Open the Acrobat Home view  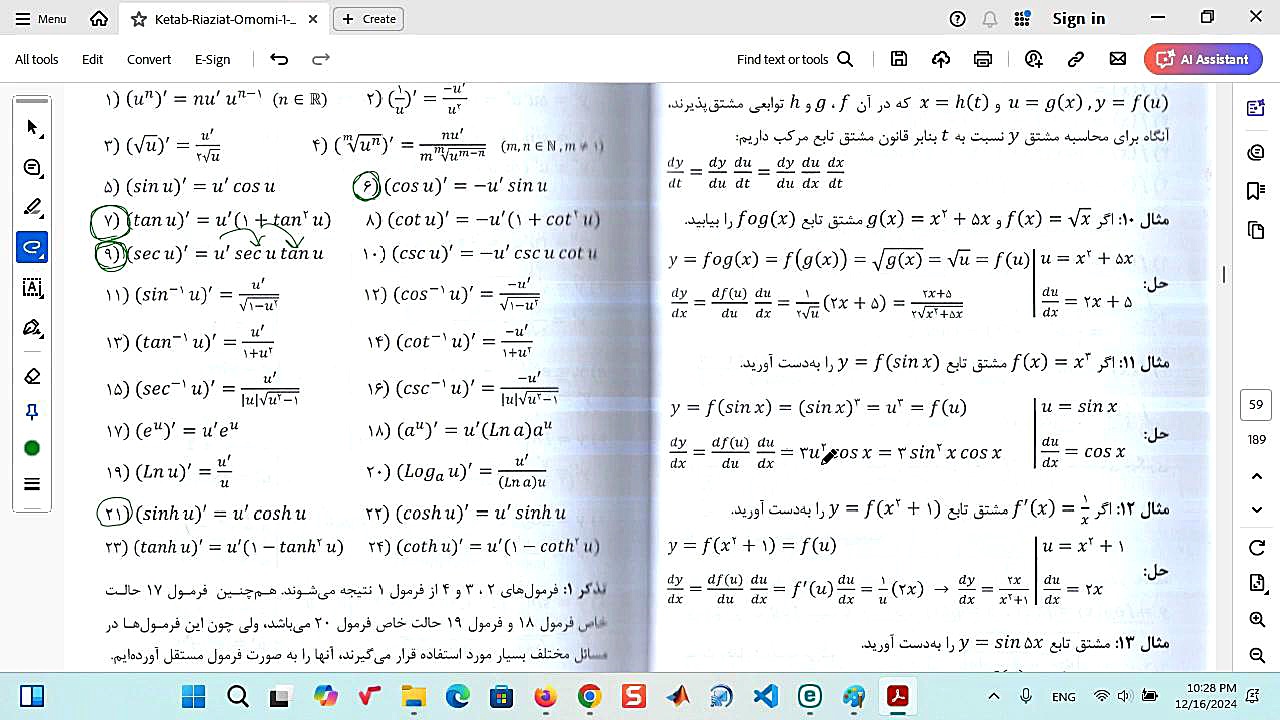click(98, 18)
